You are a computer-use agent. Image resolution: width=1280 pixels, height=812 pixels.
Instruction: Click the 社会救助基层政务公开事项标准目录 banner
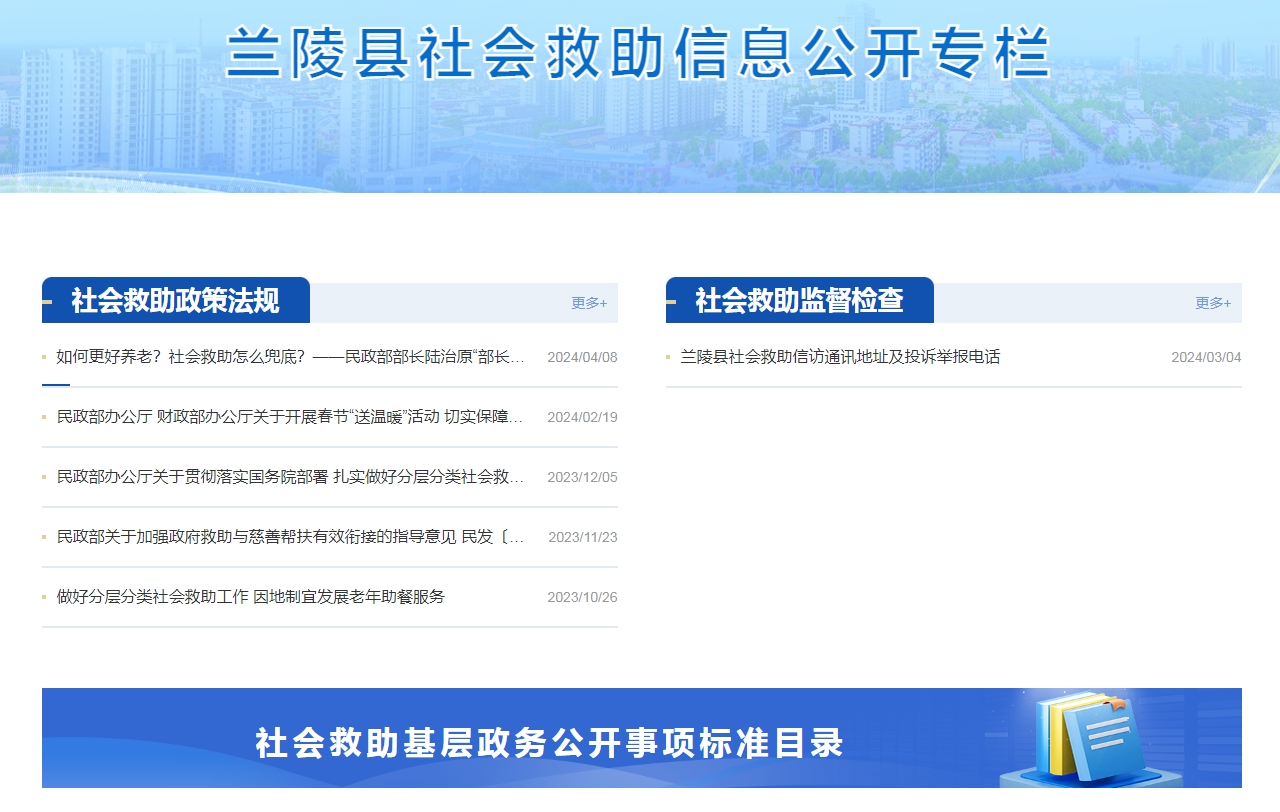click(x=642, y=738)
